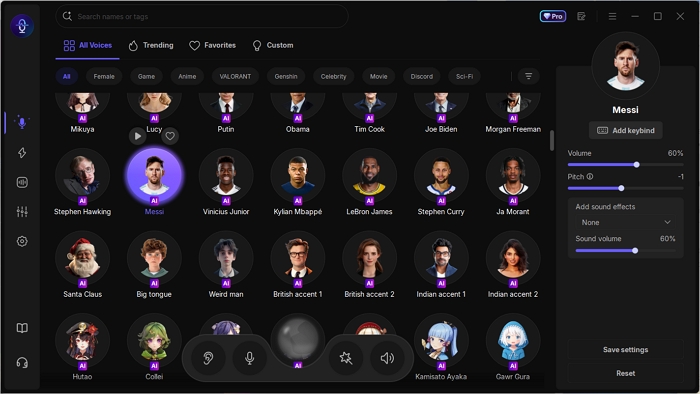Click the pitch info icon

click(590, 177)
